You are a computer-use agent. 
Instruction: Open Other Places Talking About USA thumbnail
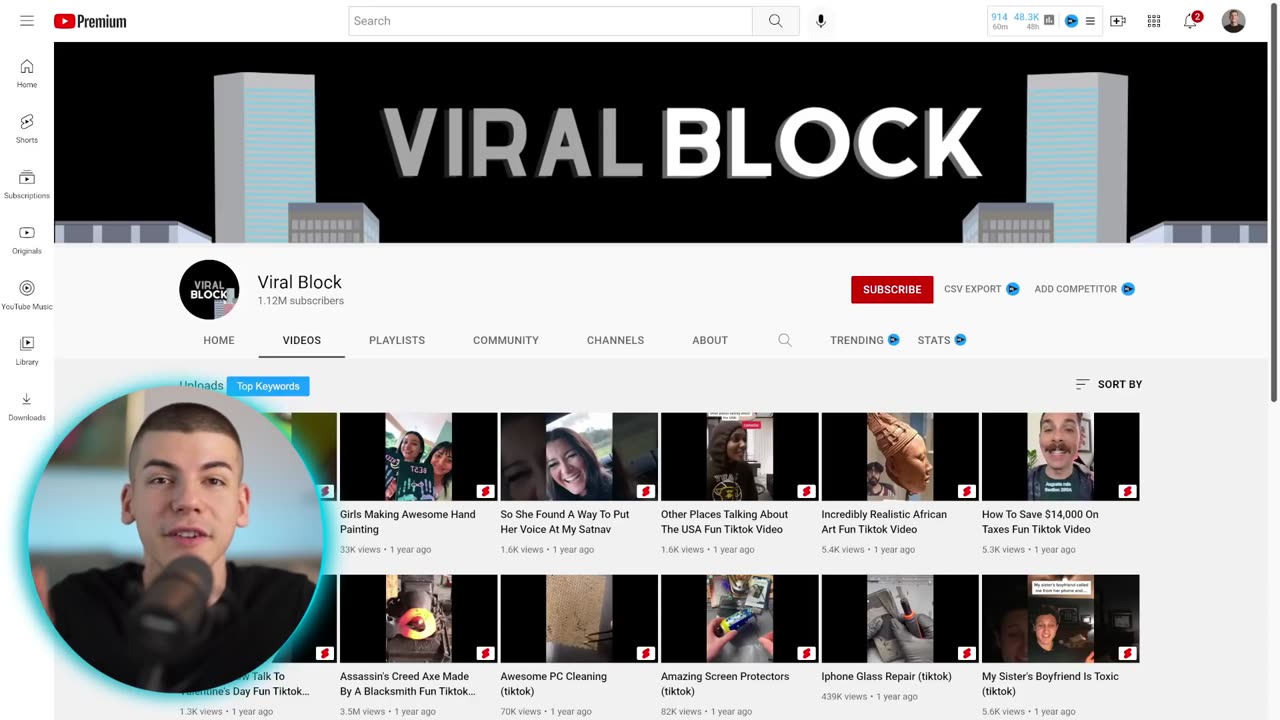pyautogui.click(x=739, y=457)
